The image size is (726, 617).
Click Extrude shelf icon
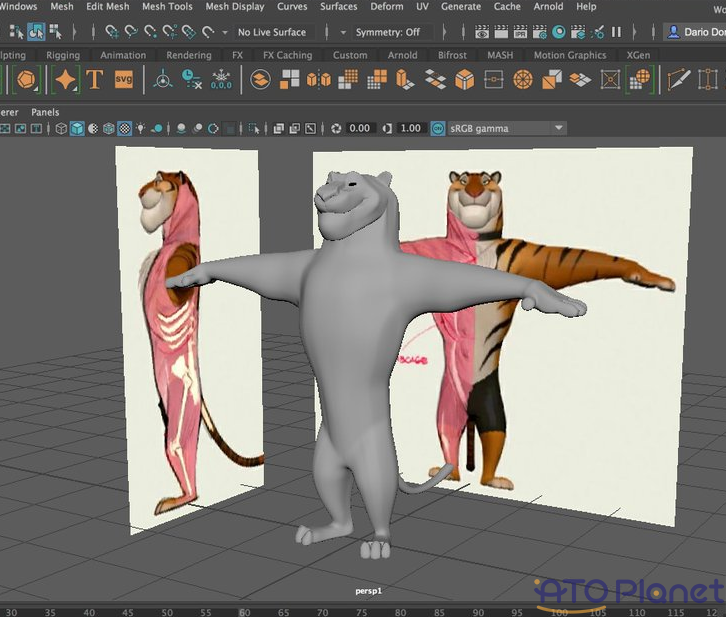(x=405, y=80)
